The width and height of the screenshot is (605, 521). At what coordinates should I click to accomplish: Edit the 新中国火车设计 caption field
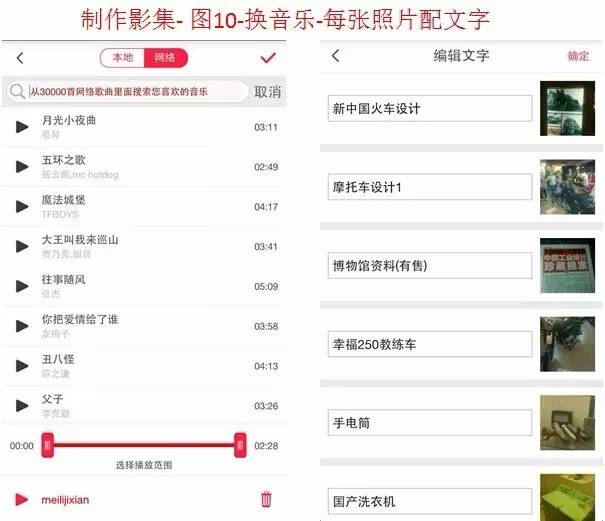pos(430,108)
